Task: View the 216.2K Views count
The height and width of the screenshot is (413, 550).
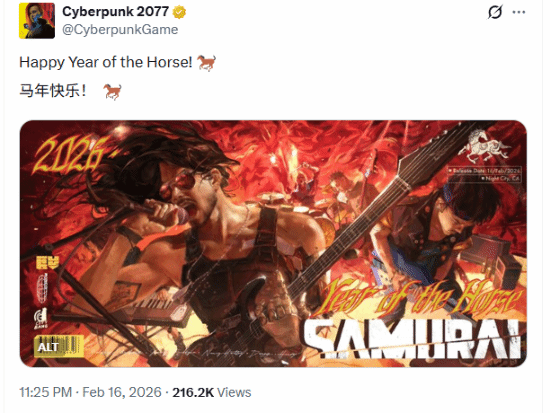Action: (212, 392)
